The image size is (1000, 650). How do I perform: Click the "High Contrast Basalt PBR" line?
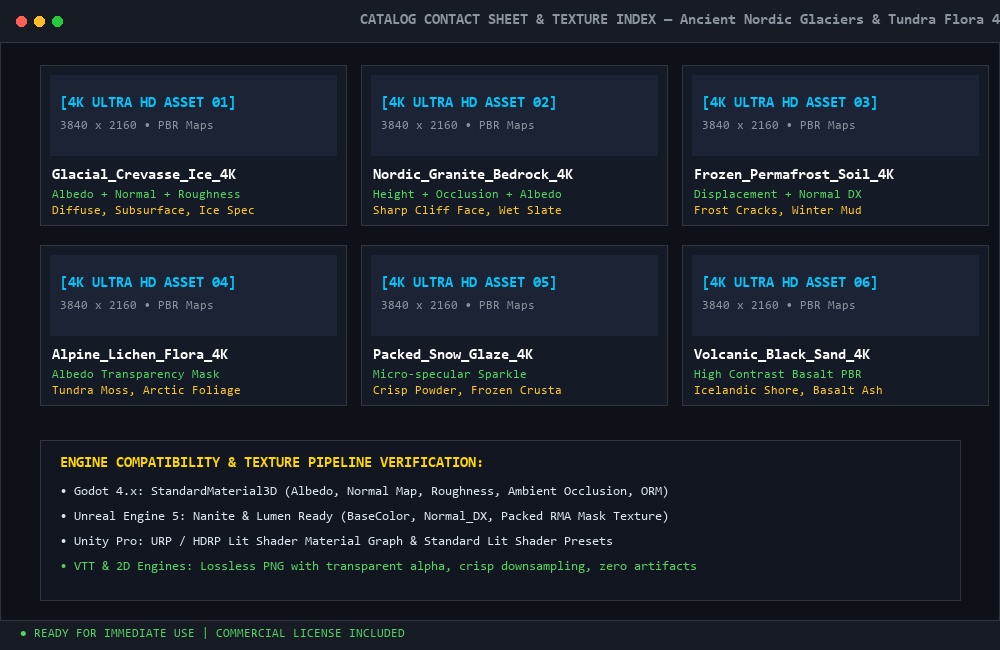click(777, 374)
